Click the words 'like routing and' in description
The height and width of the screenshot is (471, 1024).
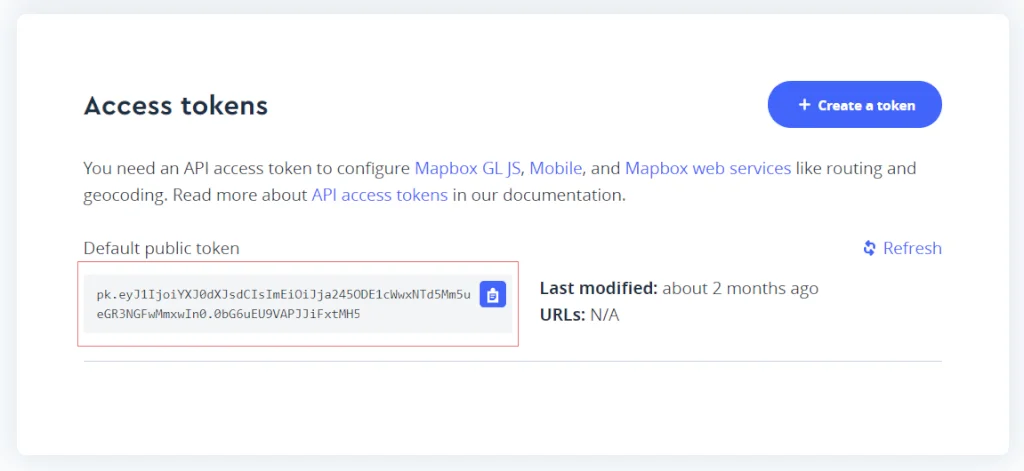(856, 168)
